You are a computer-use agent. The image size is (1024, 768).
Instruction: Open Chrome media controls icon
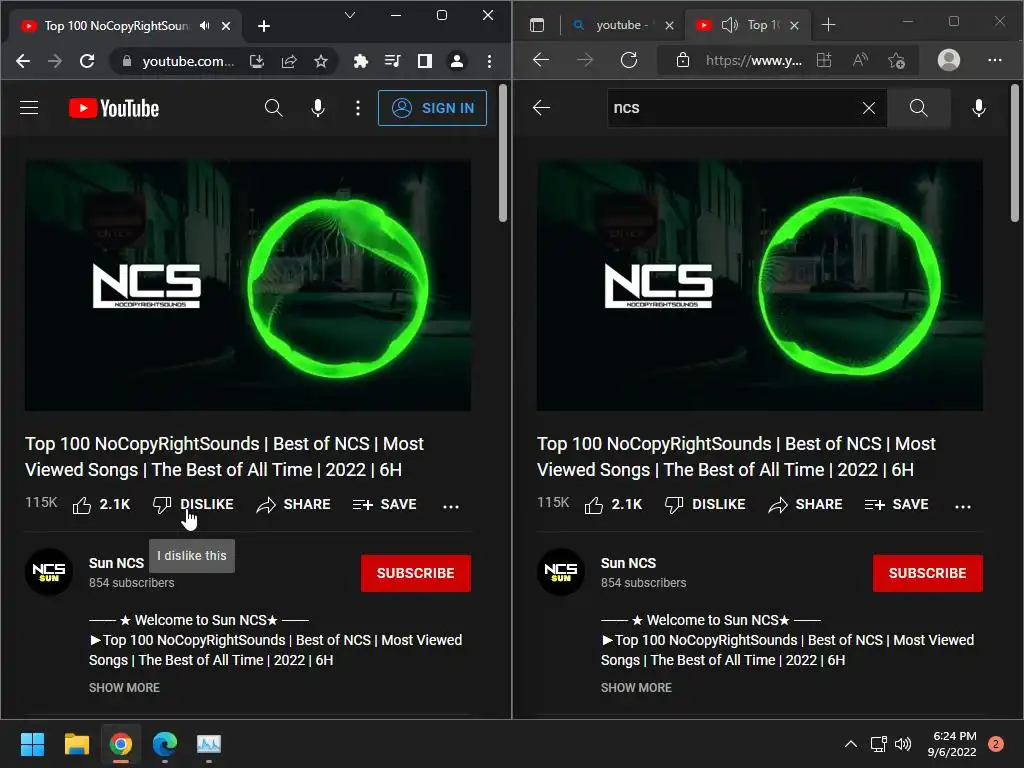pos(392,61)
